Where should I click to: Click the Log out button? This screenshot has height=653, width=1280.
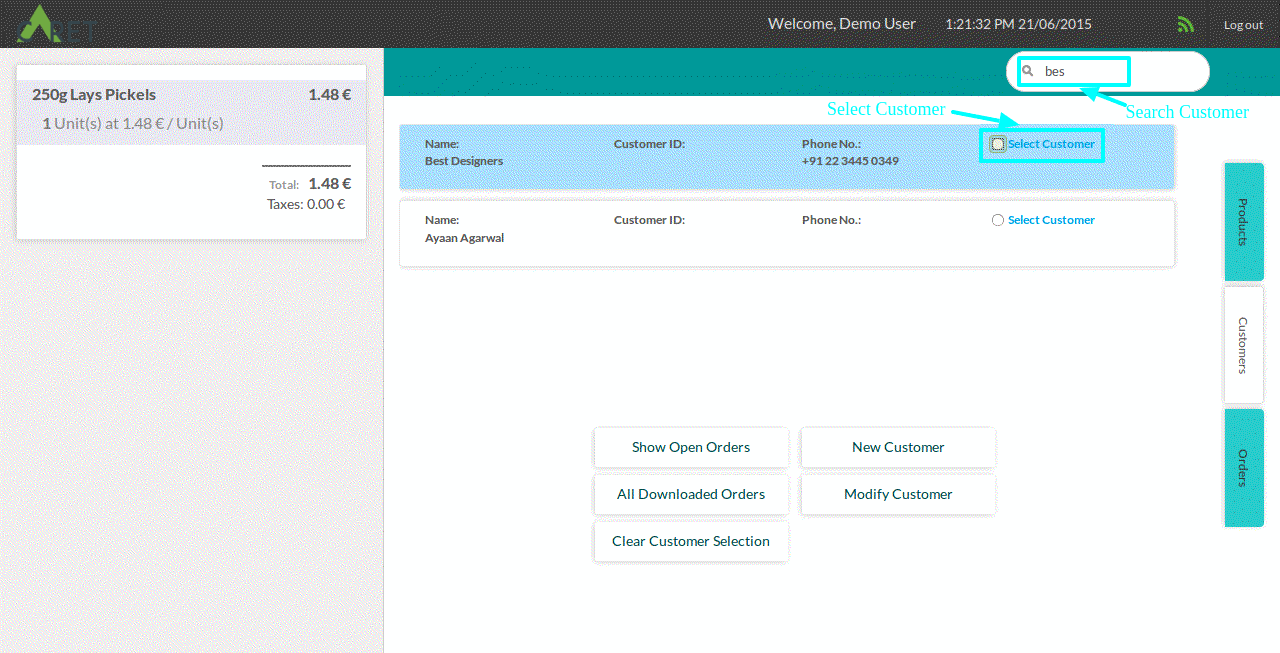[x=1243, y=24]
